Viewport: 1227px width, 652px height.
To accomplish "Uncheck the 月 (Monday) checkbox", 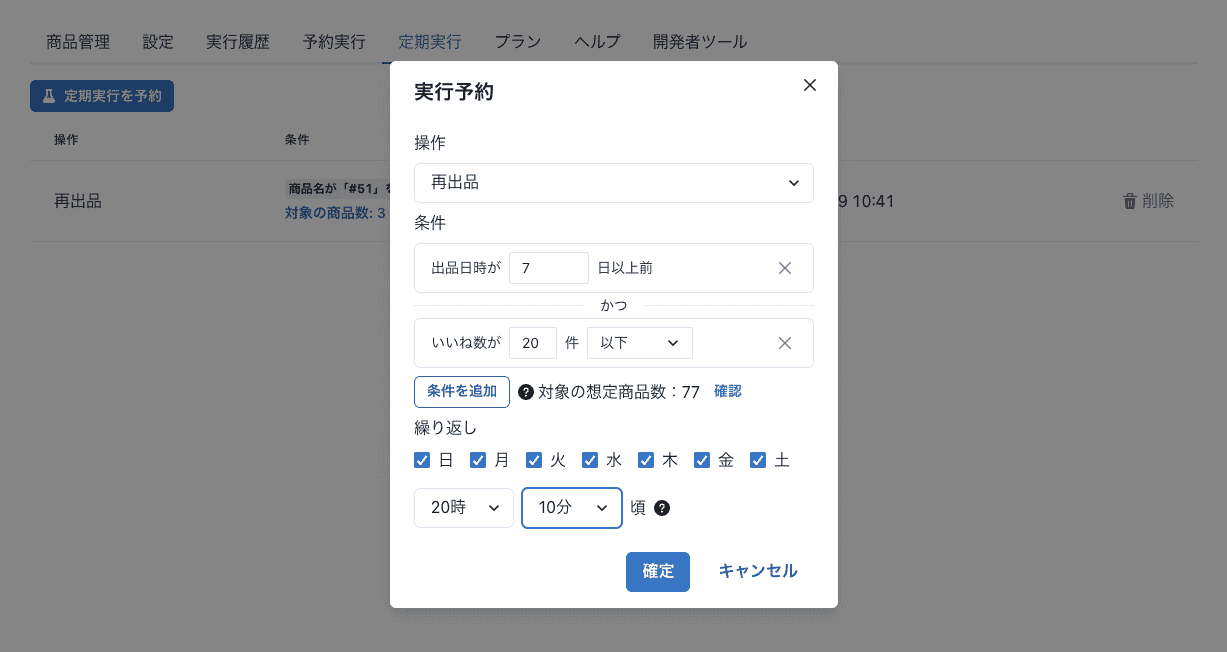I will click(x=478, y=460).
